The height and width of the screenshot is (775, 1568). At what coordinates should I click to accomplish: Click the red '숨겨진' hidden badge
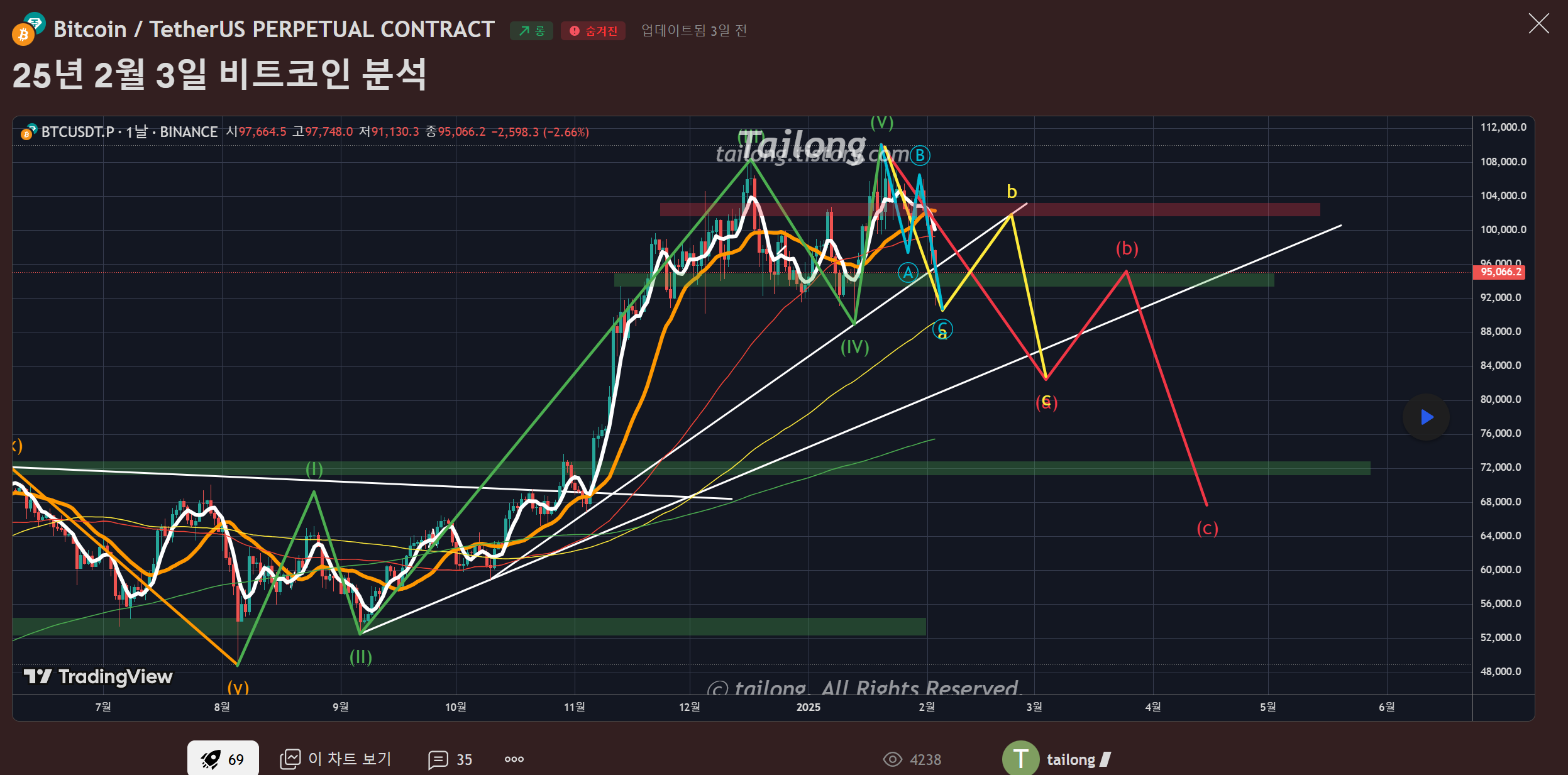pos(593,31)
